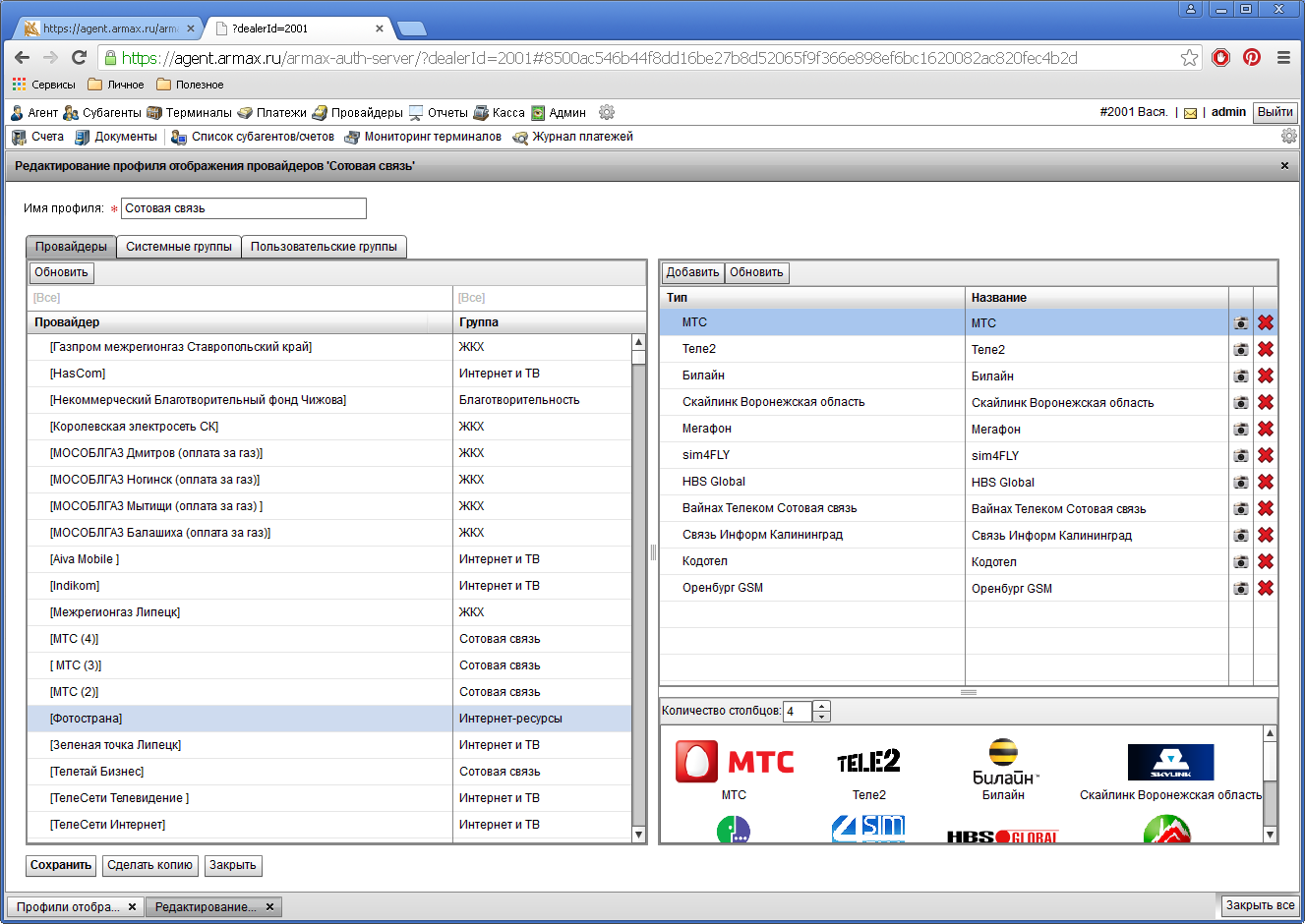Click the Pinterest browser extension icon

(x=1252, y=57)
